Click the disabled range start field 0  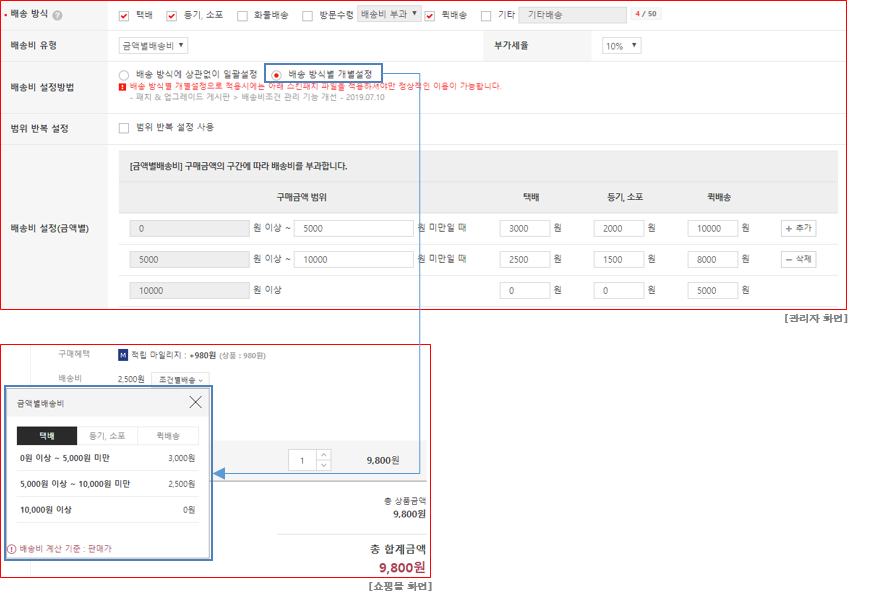(x=189, y=228)
